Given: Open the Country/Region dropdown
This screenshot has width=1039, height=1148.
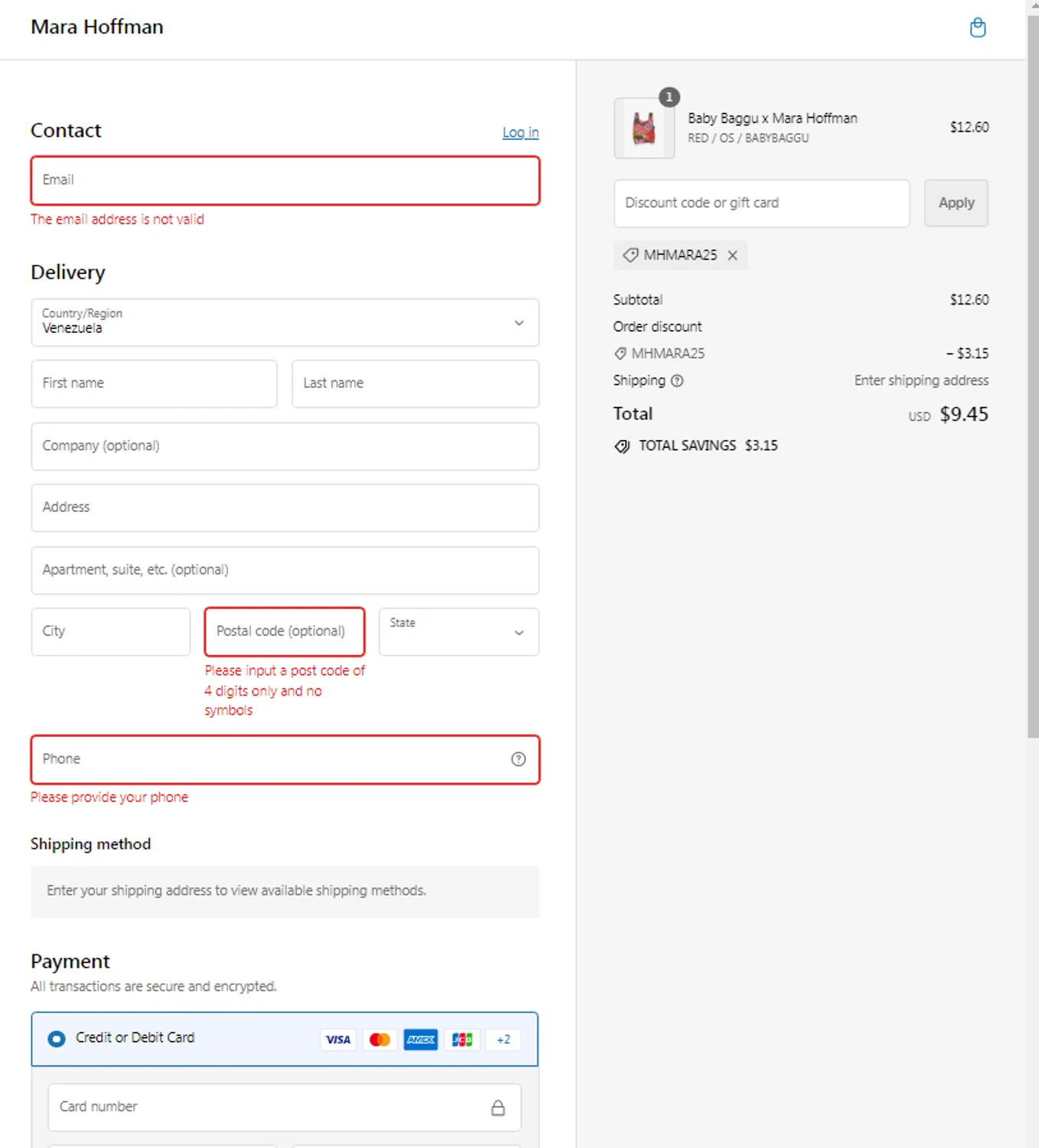Looking at the screenshot, I should (285, 322).
